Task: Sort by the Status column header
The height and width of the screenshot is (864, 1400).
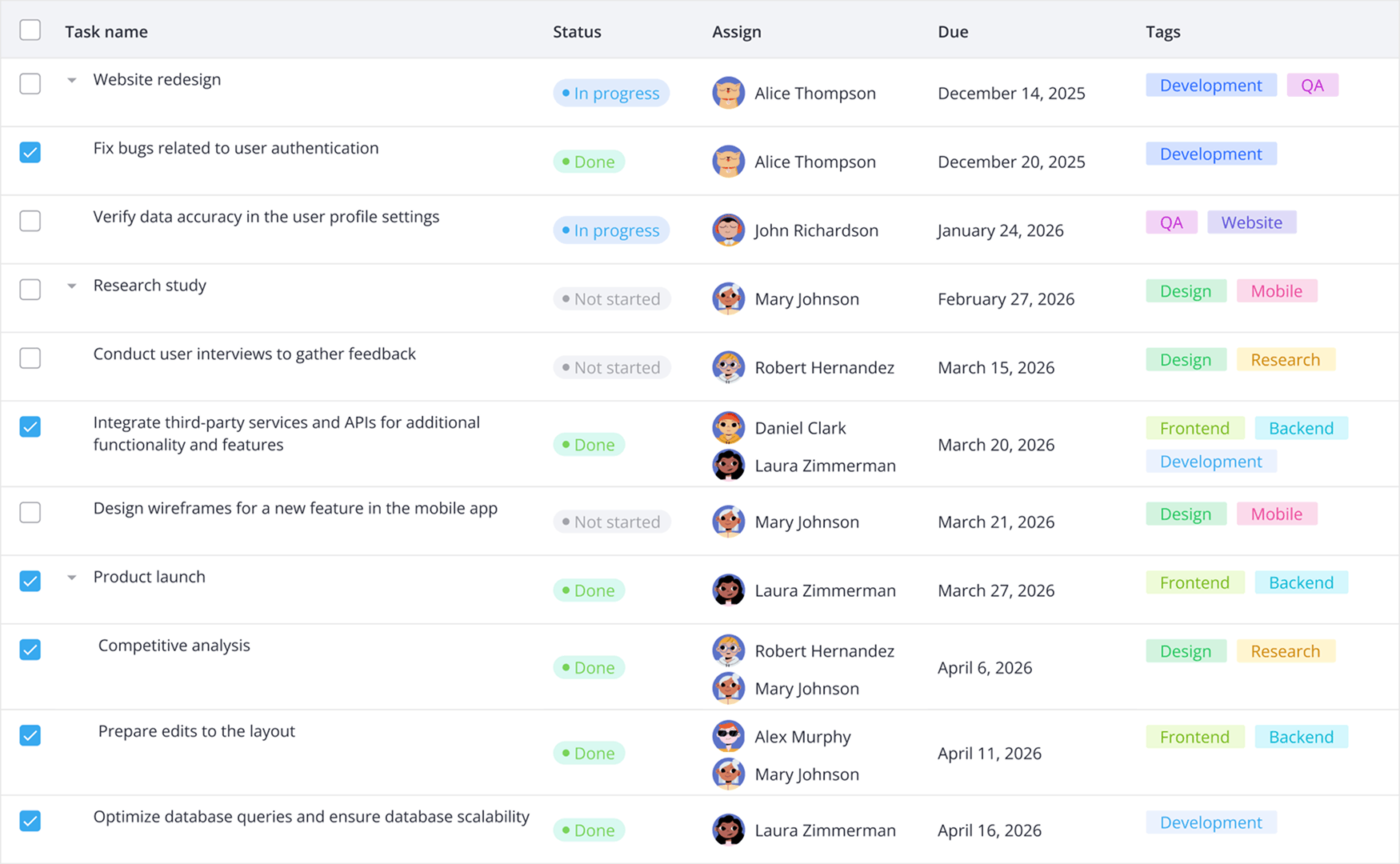Action: click(577, 32)
